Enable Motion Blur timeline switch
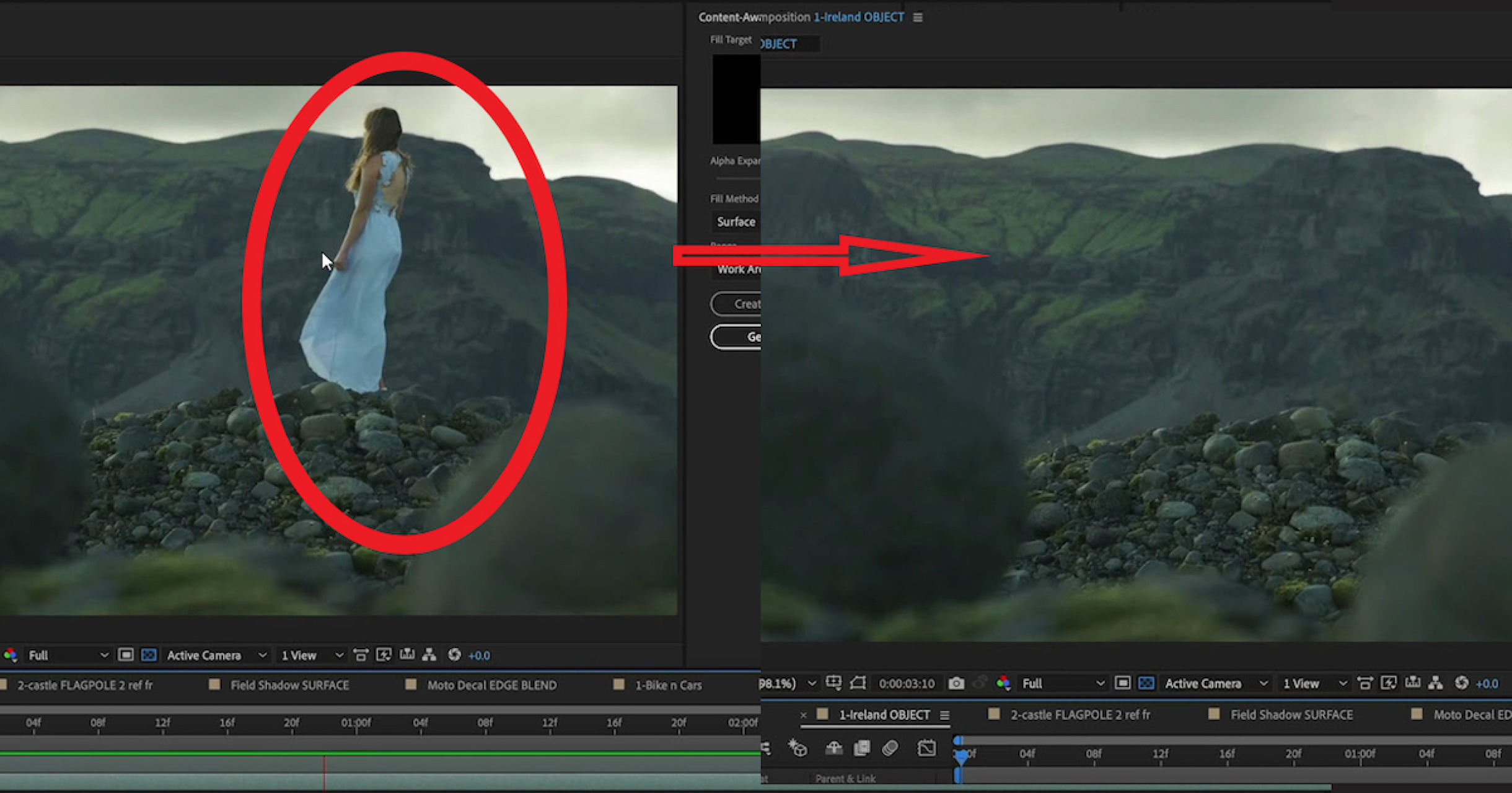This screenshot has height=793, width=1512. pos(890,748)
